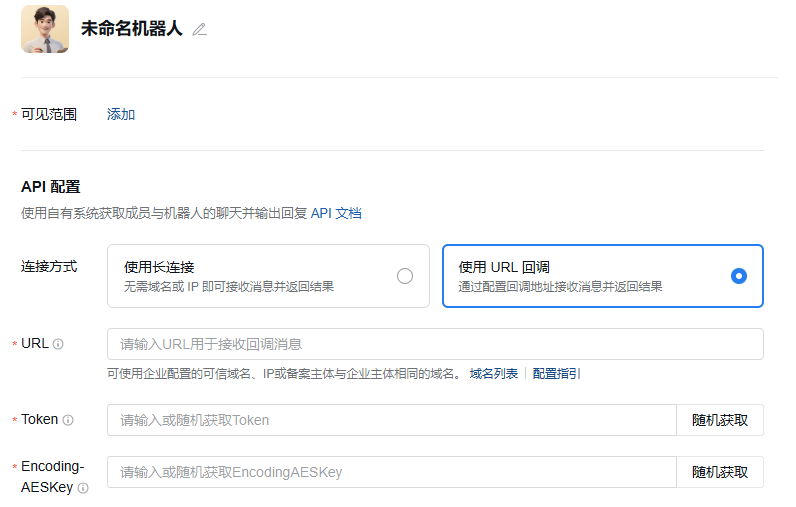Click 随机获取 button for EncodingAESKey
This screenshot has height=507, width=796.
click(x=719, y=472)
